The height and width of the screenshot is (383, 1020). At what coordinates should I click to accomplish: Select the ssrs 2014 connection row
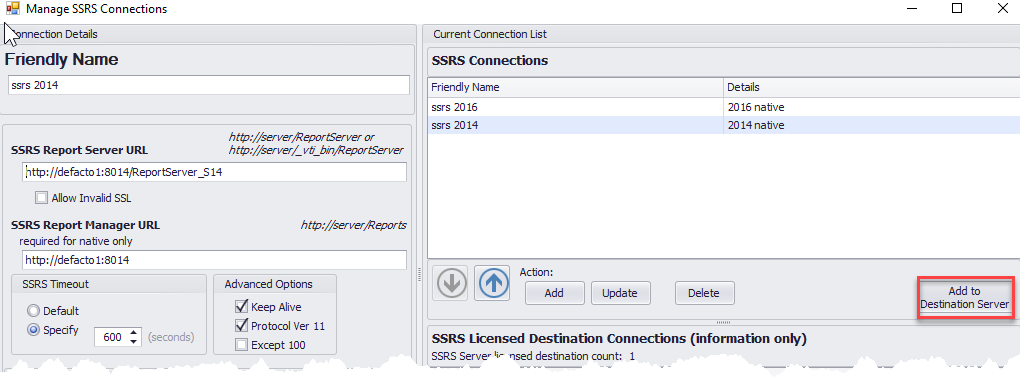point(724,125)
